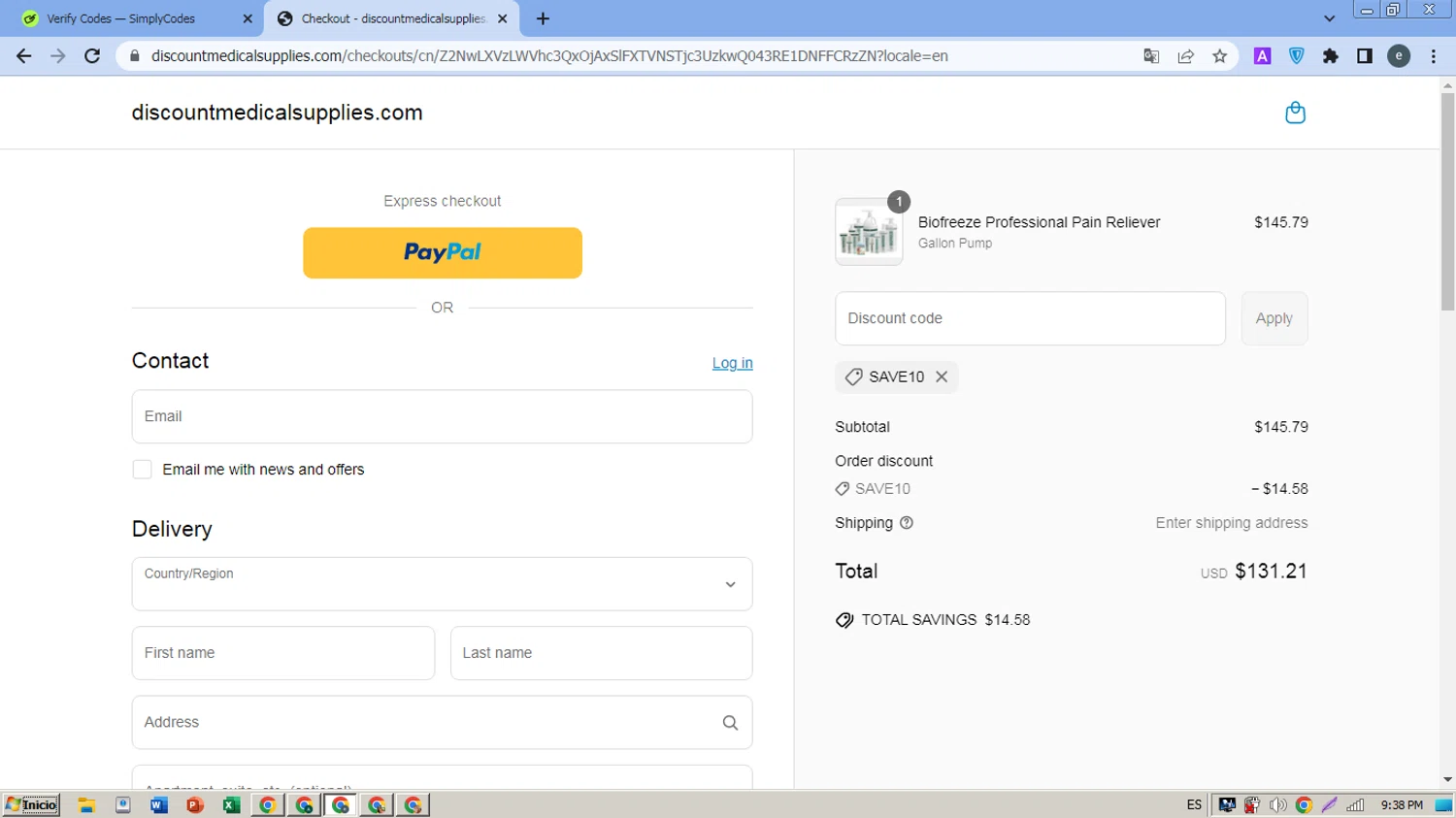Reload the checkout page
Viewport: 1456px width, 818px height.
pos(92,56)
